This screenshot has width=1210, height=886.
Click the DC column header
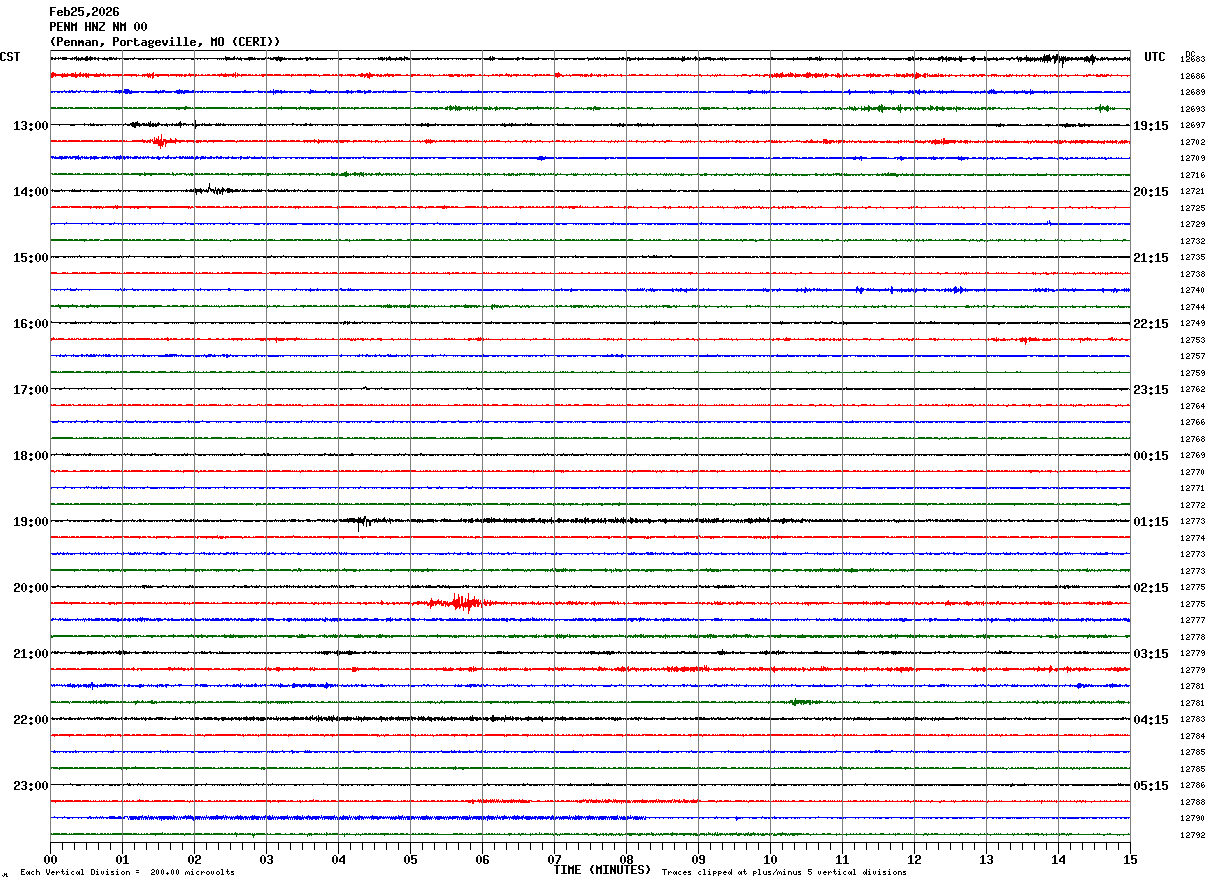1190,54
